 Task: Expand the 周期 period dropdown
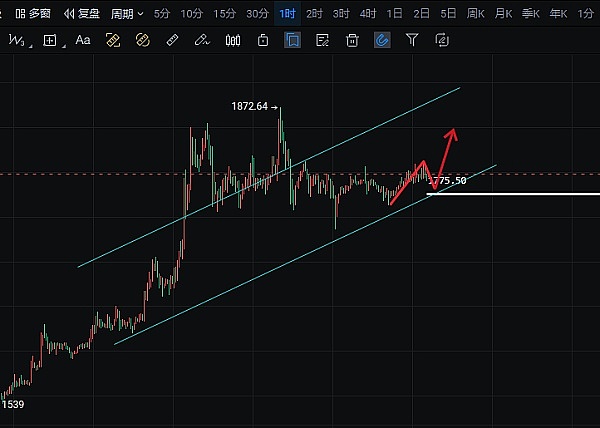click(127, 14)
